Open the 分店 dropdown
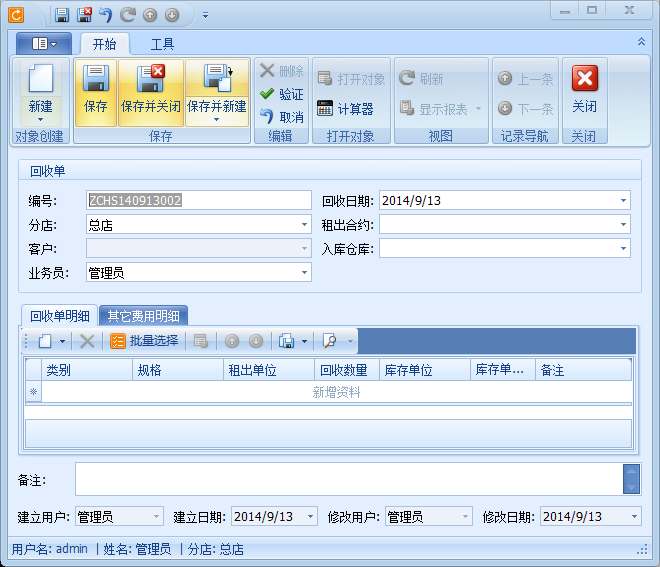 (304, 225)
